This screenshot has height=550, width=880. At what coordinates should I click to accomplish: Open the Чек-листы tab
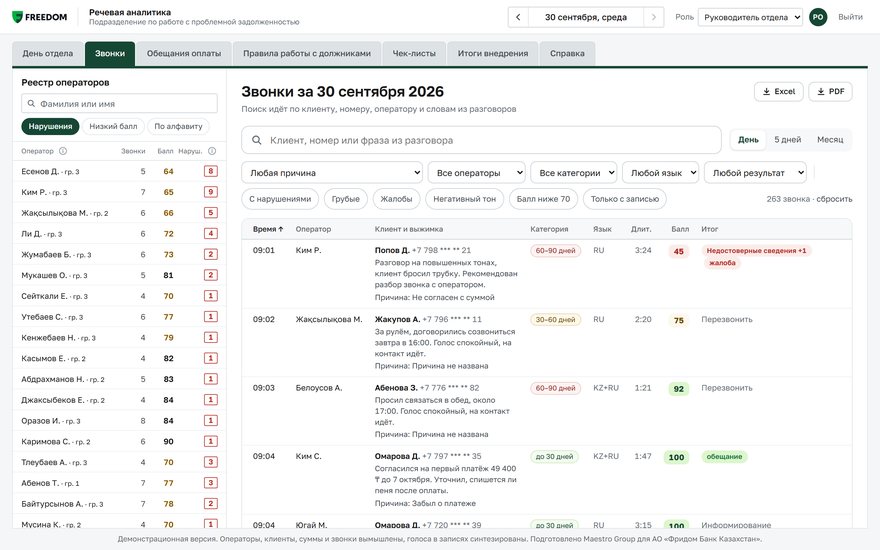tap(414, 53)
